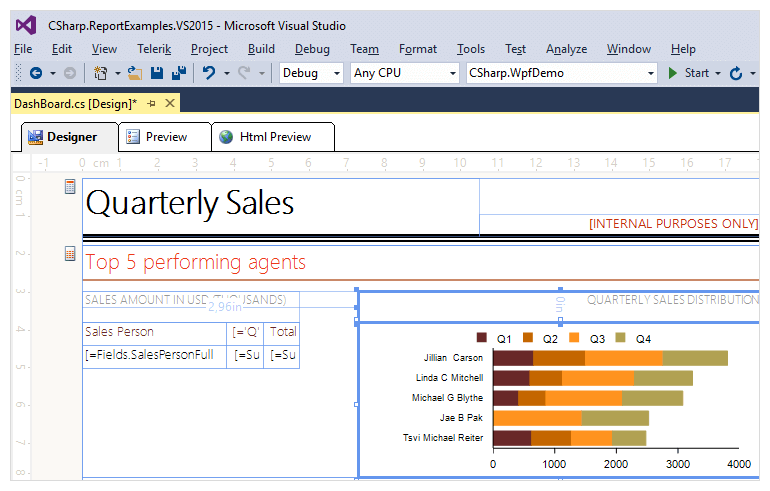Open the Build menu
The image size is (770, 491).
261,49
